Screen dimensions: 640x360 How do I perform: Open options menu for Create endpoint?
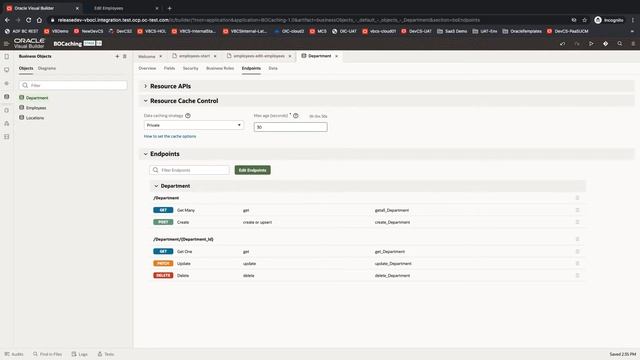577,222
